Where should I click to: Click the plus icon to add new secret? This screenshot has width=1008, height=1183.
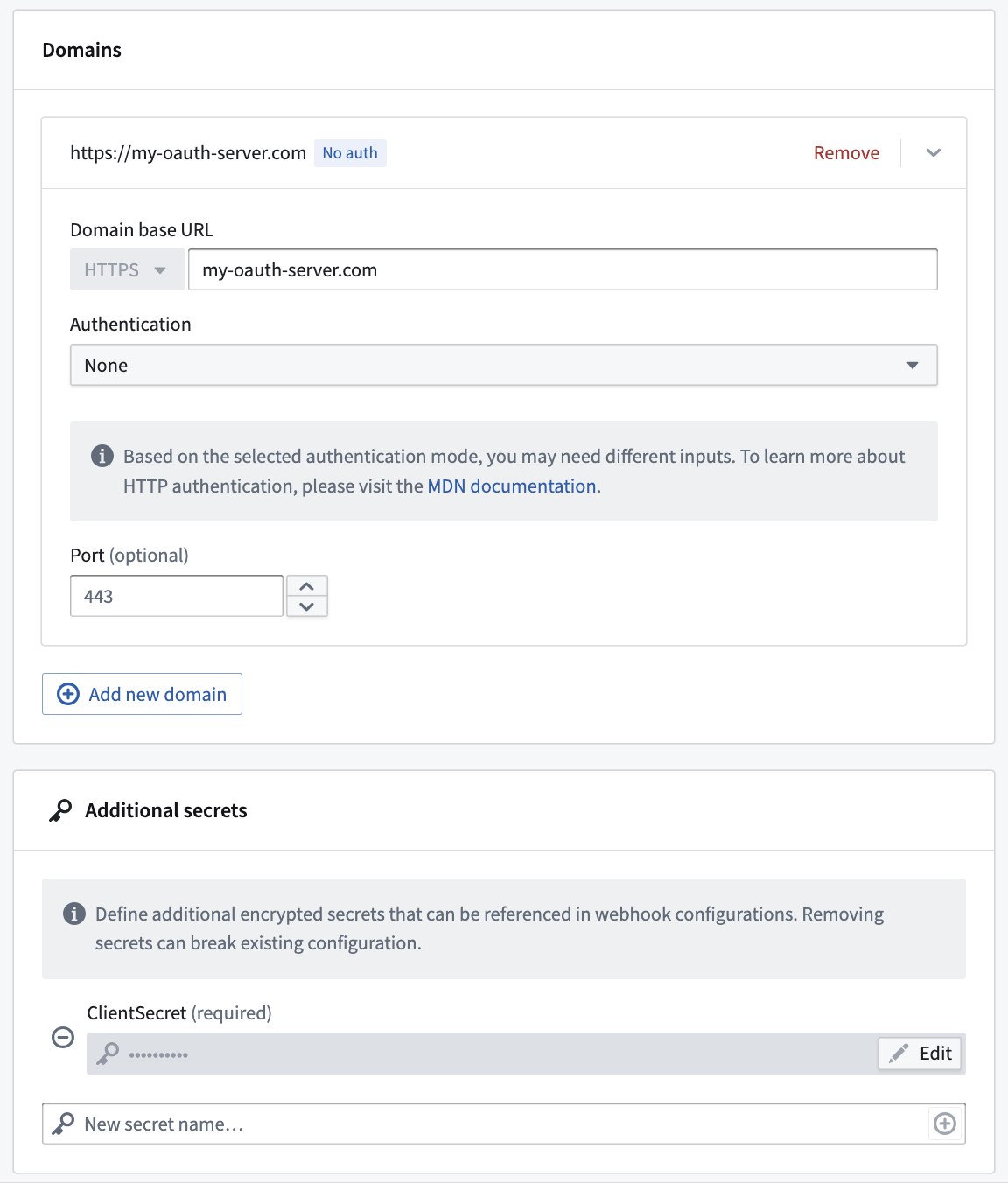point(945,1123)
